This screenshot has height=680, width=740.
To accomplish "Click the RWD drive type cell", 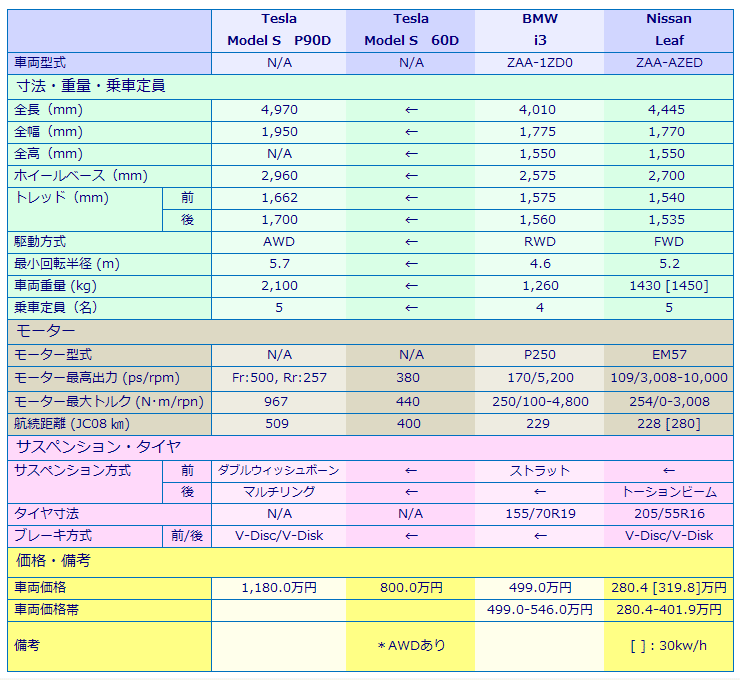I will click(539, 242).
